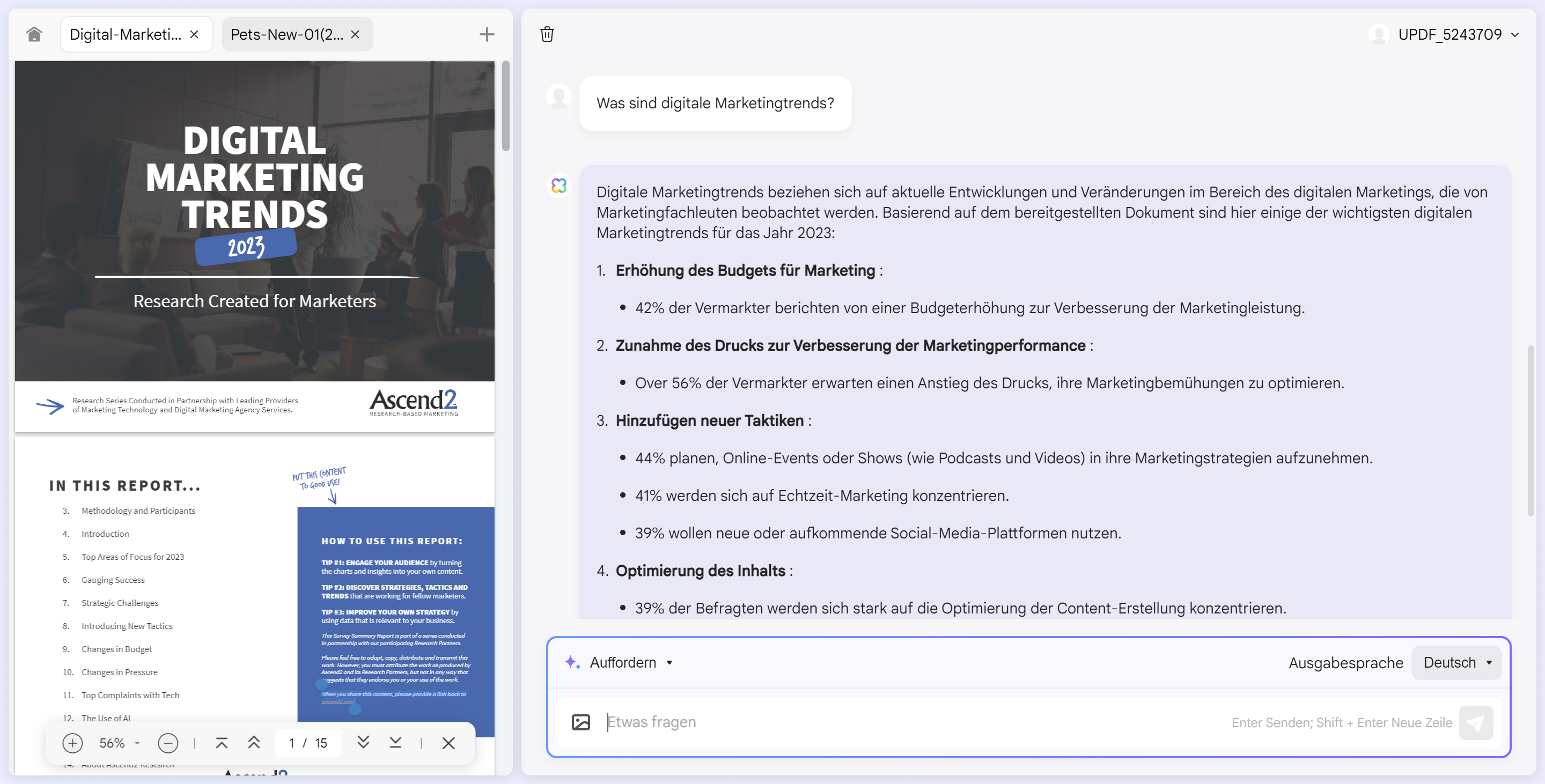Jump to last page arrow
This screenshot has width=1545, height=784.
coord(395,743)
